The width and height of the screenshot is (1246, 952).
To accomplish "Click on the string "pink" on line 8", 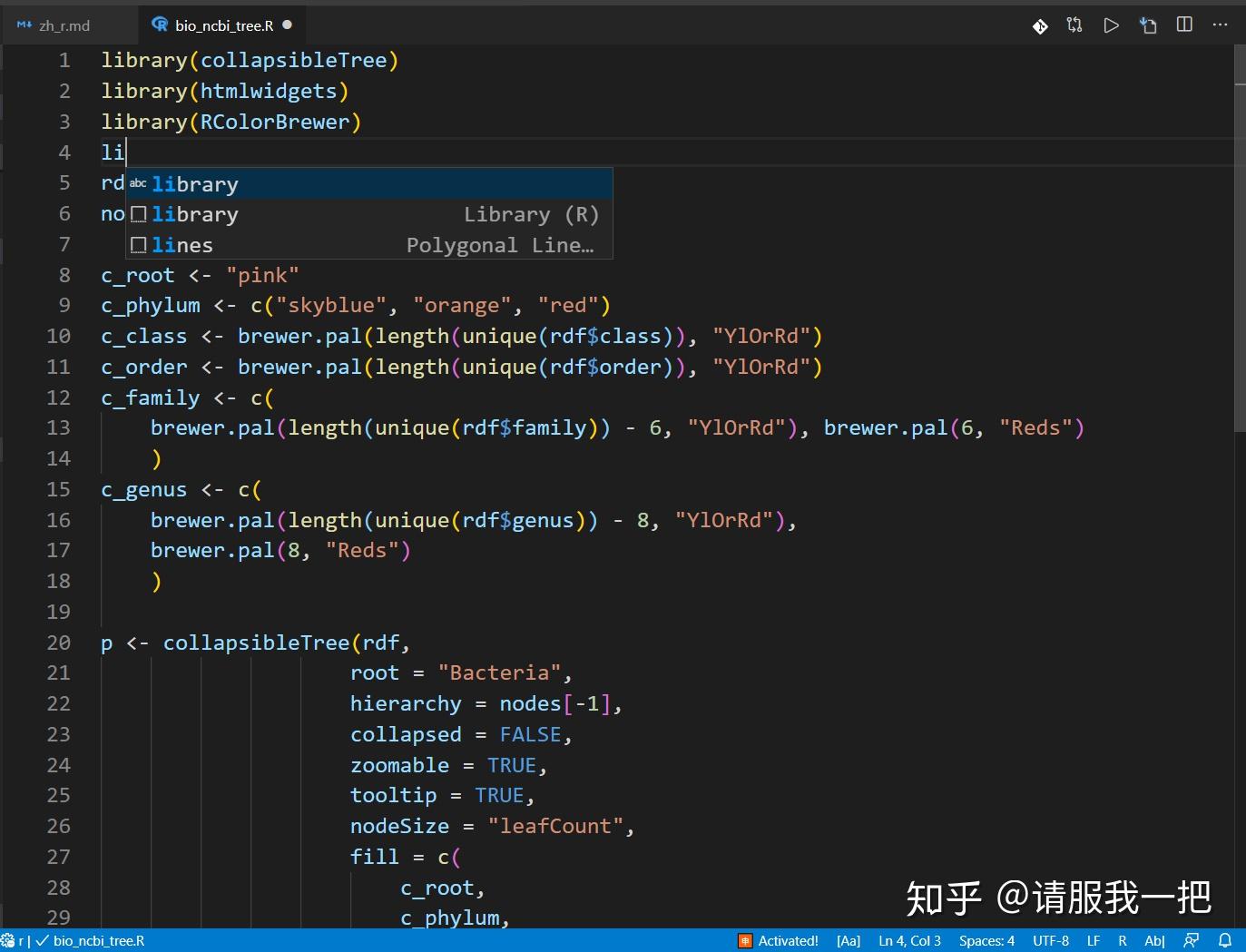I will (262, 275).
